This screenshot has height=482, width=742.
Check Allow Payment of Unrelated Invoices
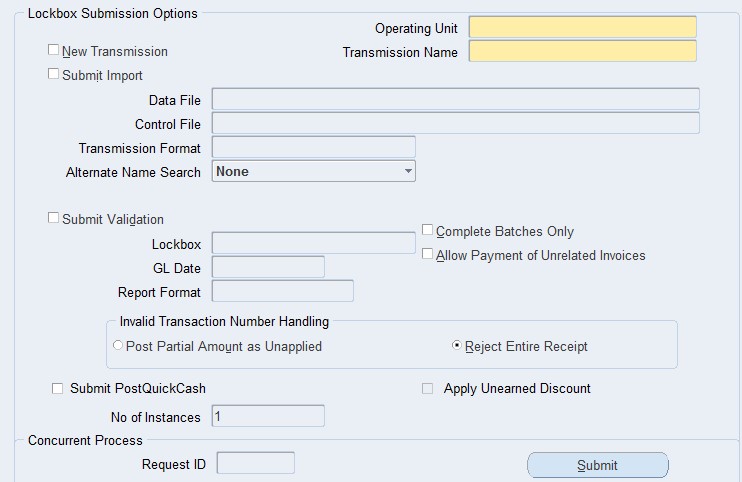[428, 254]
